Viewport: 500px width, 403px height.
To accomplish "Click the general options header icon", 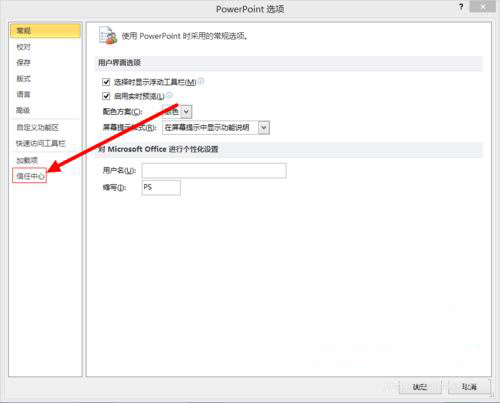I will 108,35.
